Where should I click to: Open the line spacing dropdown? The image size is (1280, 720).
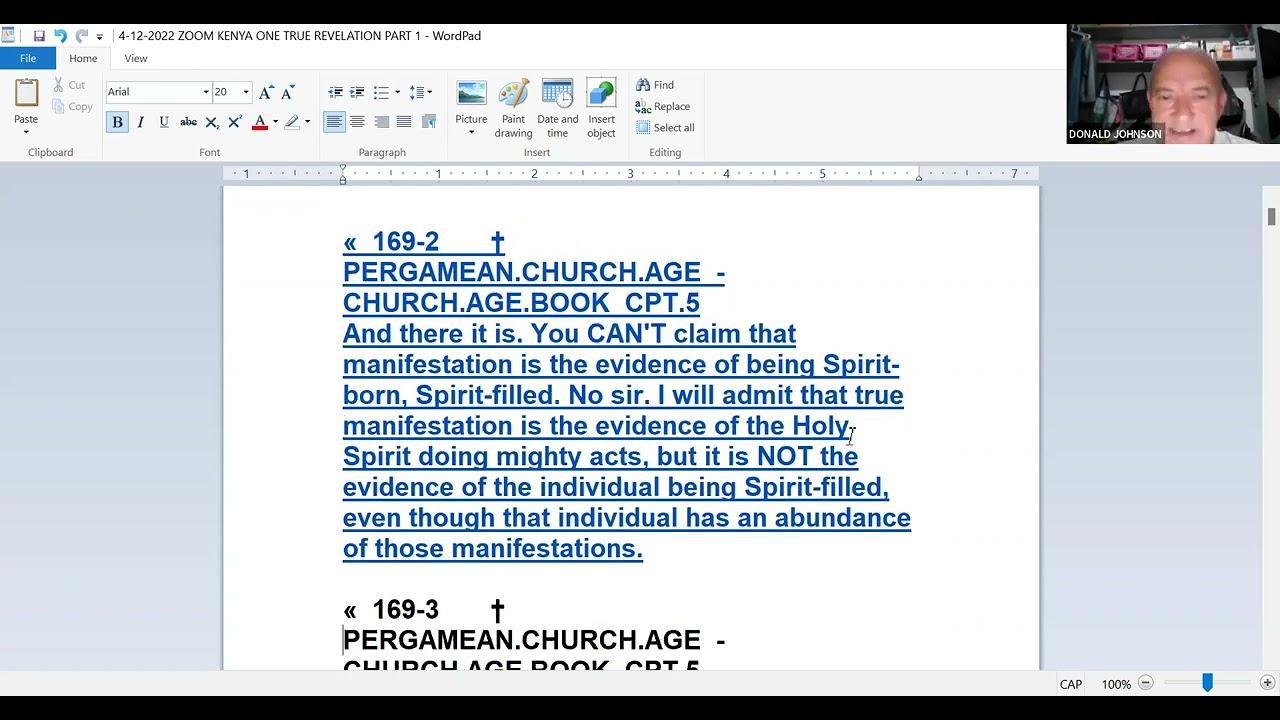point(421,92)
